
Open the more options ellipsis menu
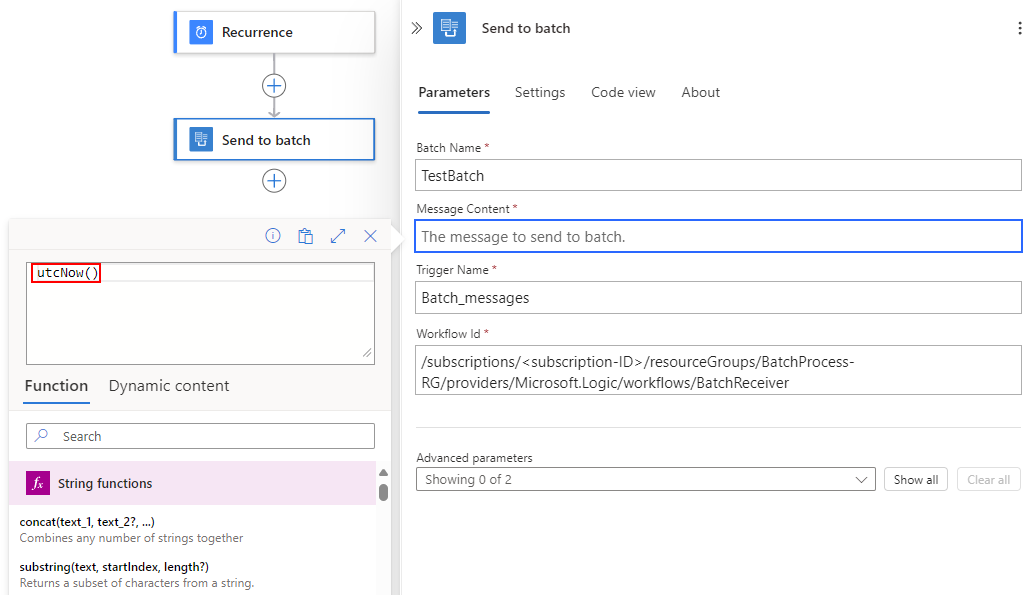click(x=1019, y=28)
